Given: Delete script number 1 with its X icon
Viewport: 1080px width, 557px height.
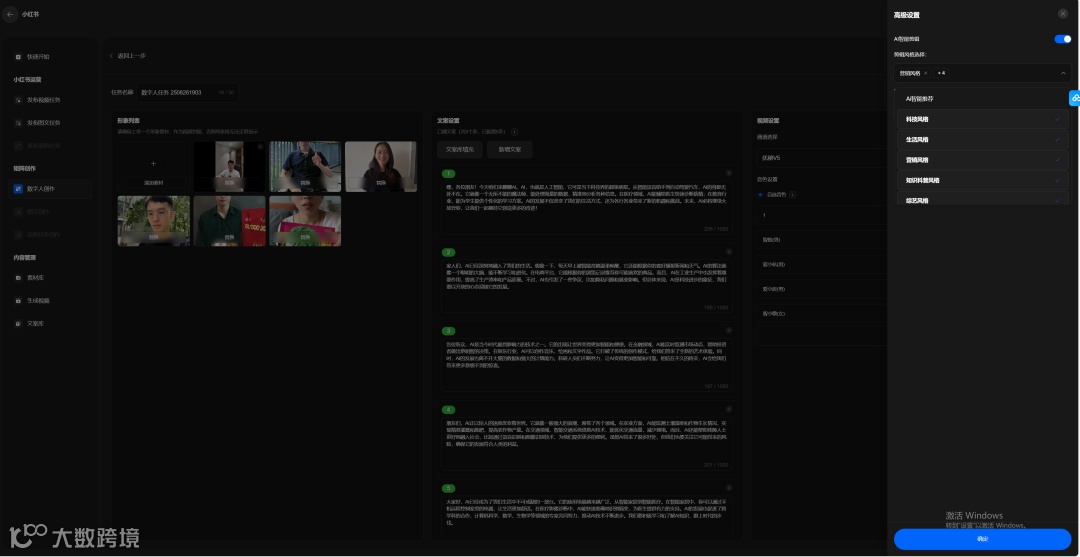Looking at the screenshot, I should (x=729, y=174).
